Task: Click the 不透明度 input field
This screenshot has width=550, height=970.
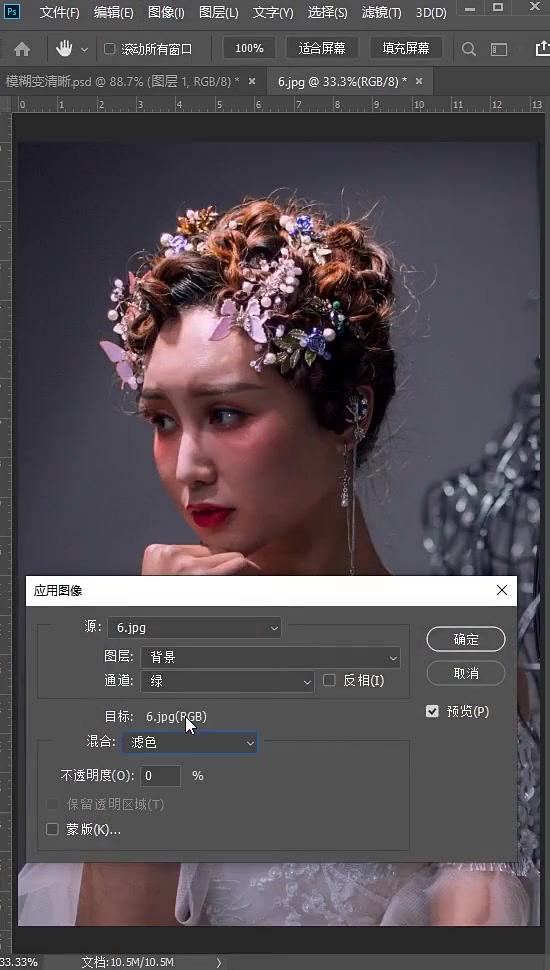Action: click(161, 776)
